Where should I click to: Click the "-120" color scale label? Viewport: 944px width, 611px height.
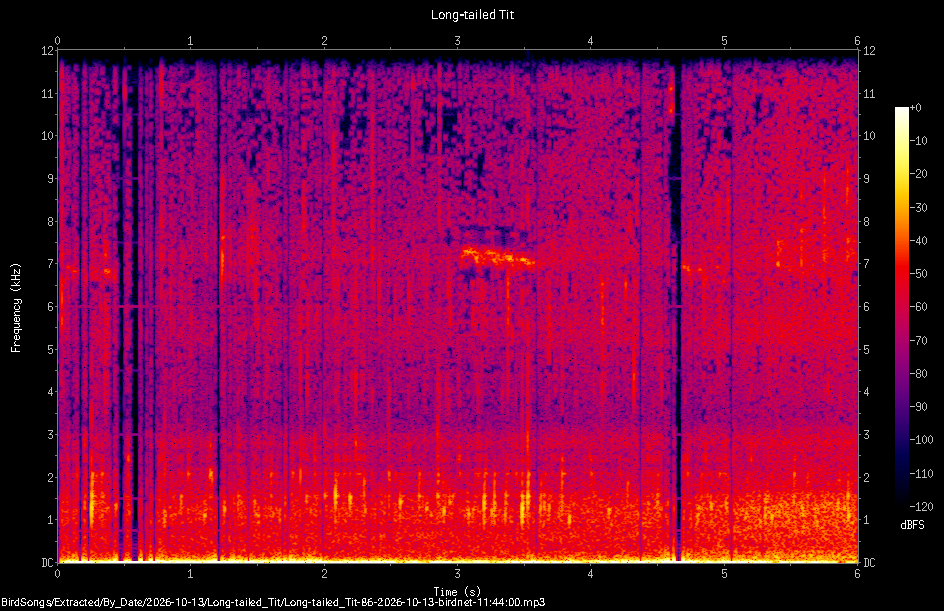point(921,507)
